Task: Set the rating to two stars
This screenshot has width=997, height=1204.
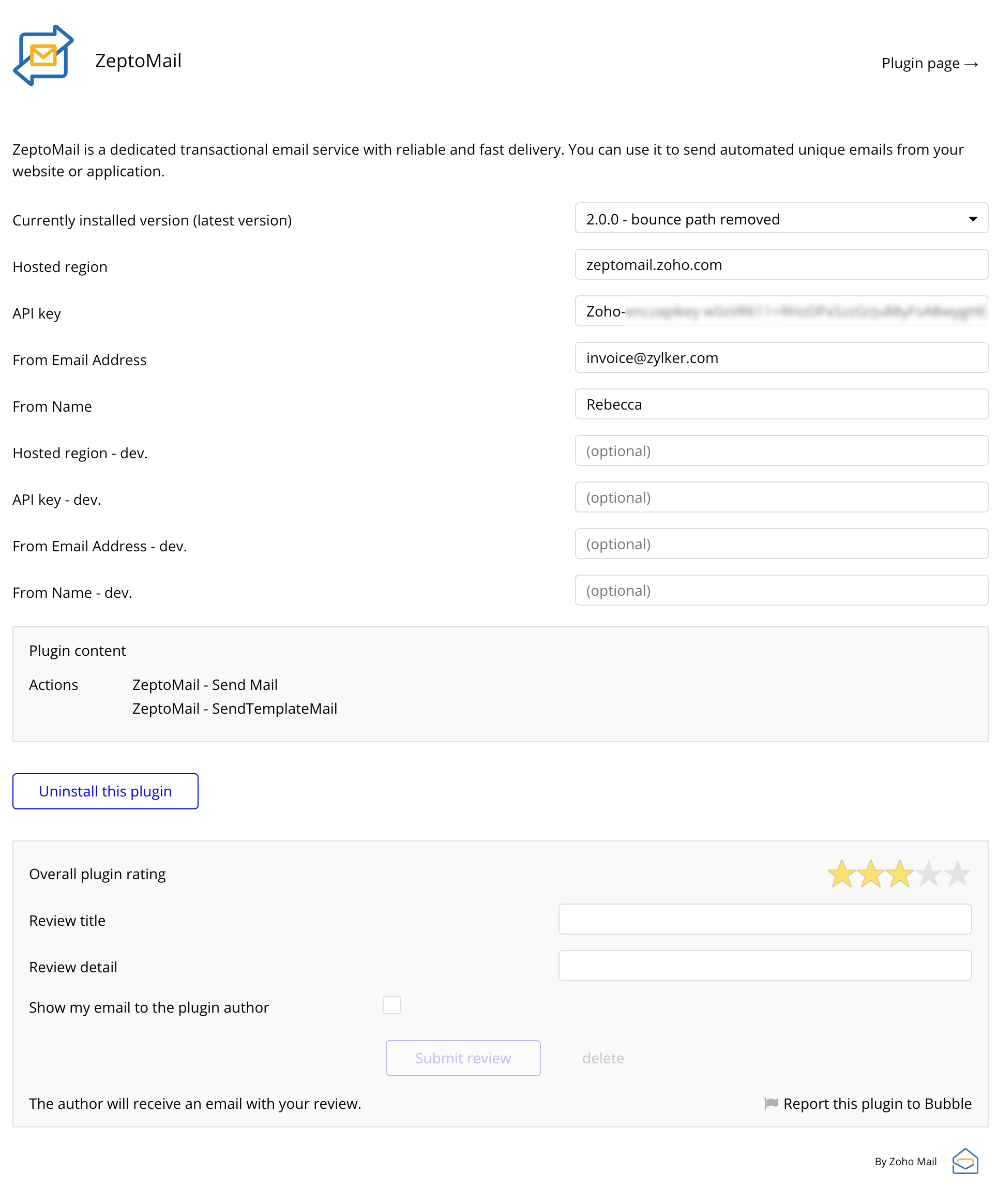Action: [870, 874]
